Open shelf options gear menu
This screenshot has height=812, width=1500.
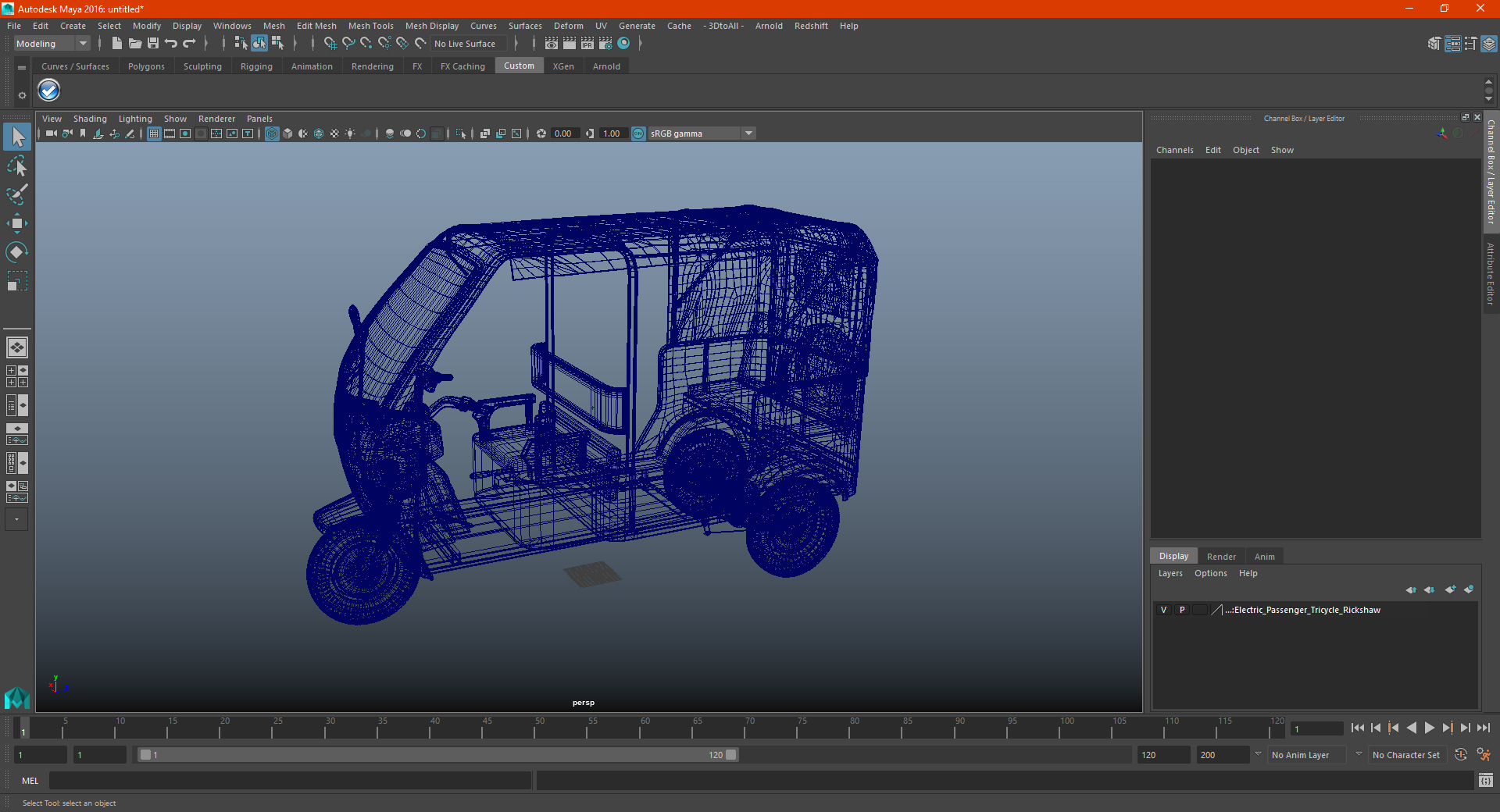(22, 95)
